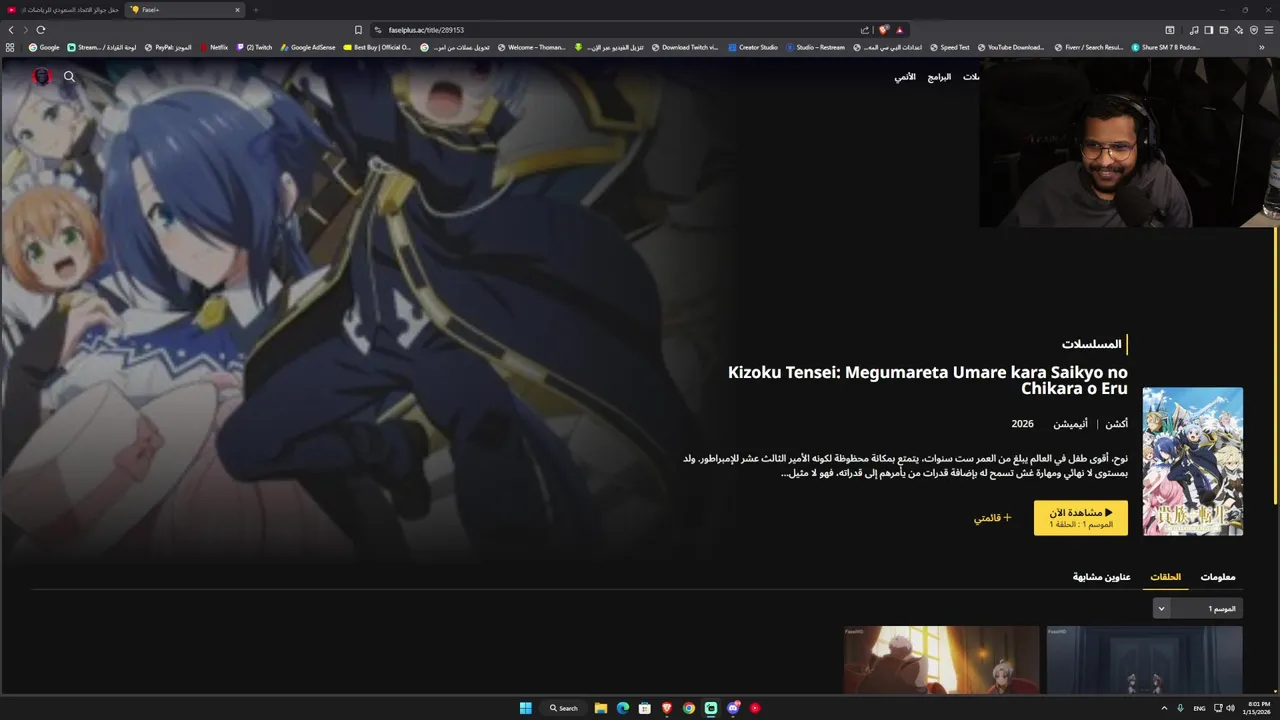Open the Download Twitch vi... bookmark
This screenshot has width=1280, height=720.
[685, 47]
